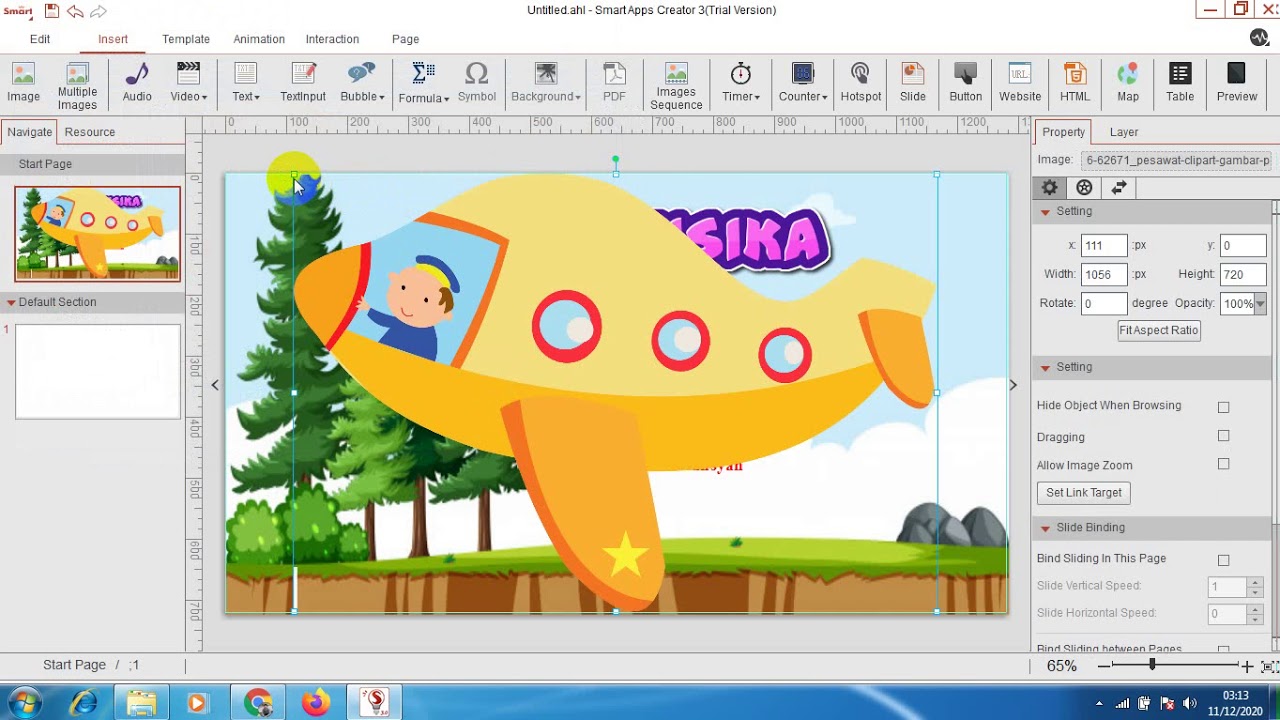1280x720 pixels.
Task: Collapse the first Setting section
Action: (1045, 212)
